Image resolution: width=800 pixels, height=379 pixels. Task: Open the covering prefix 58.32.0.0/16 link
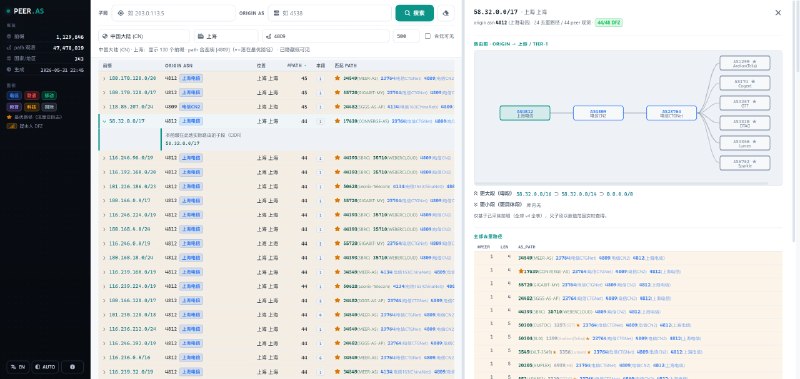click(534, 194)
